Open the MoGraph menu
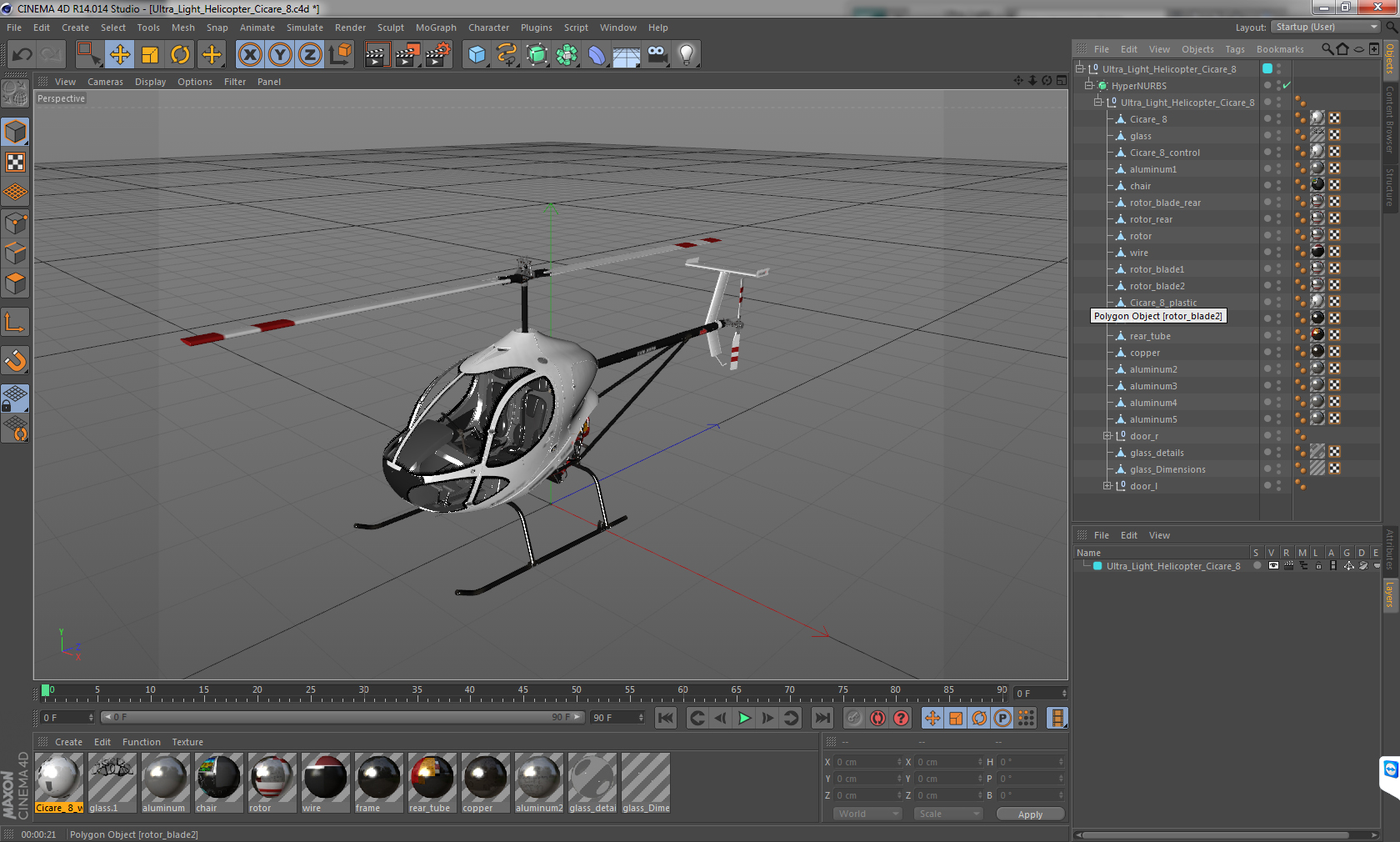The height and width of the screenshot is (842, 1400). (436, 28)
